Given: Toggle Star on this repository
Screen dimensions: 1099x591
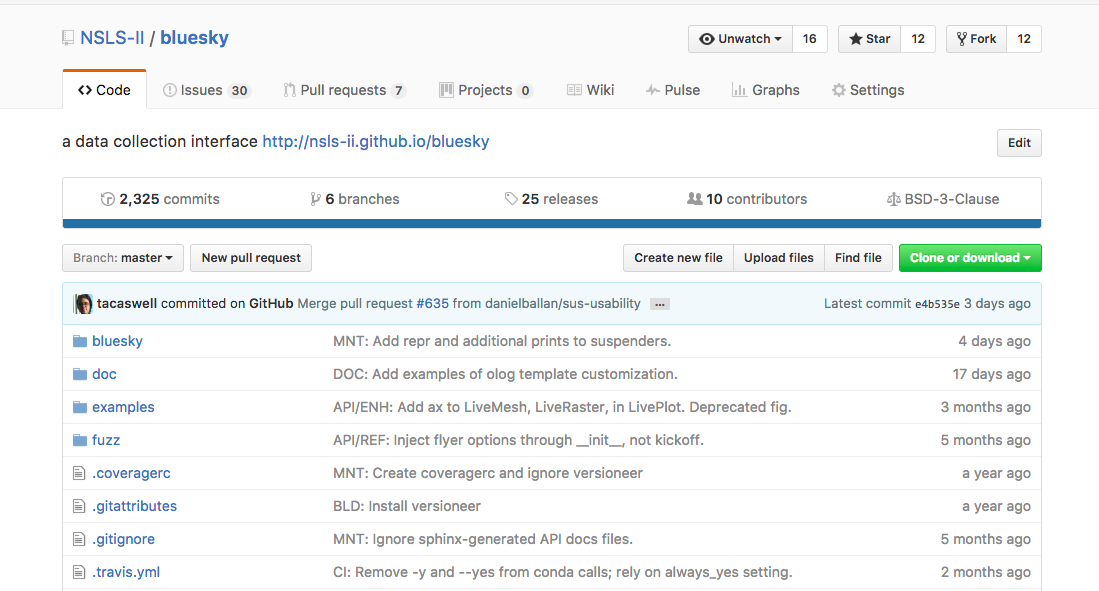Looking at the screenshot, I should pyautogui.click(x=869, y=39).
